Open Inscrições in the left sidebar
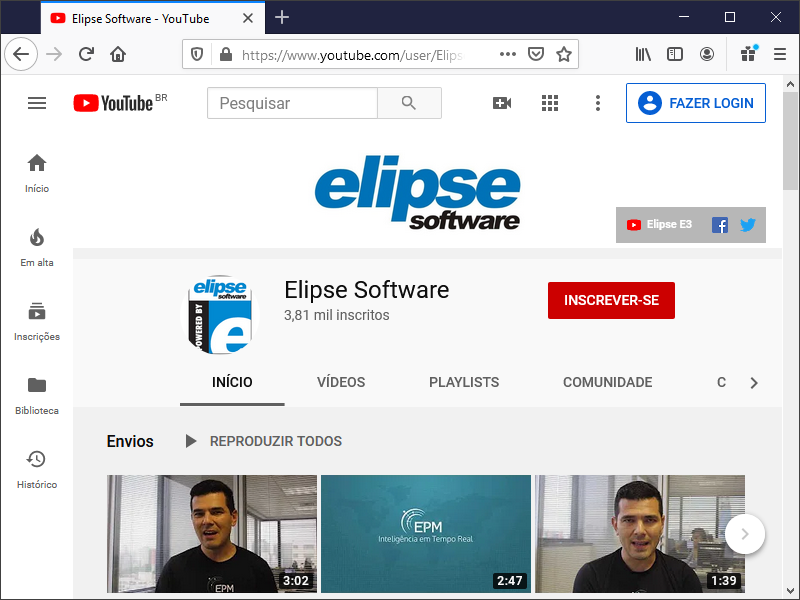 click(x=37, y=321)
